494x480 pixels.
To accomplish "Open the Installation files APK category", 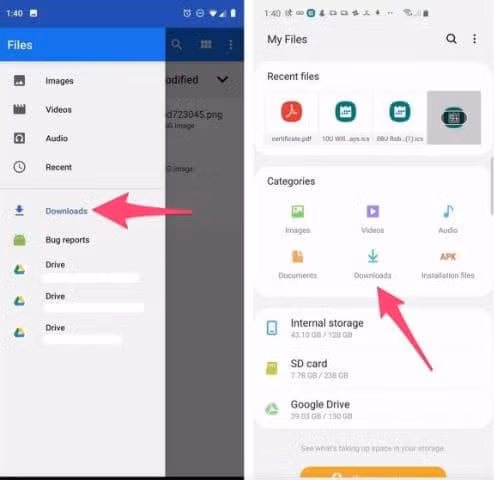I will (x=448, y=264).
